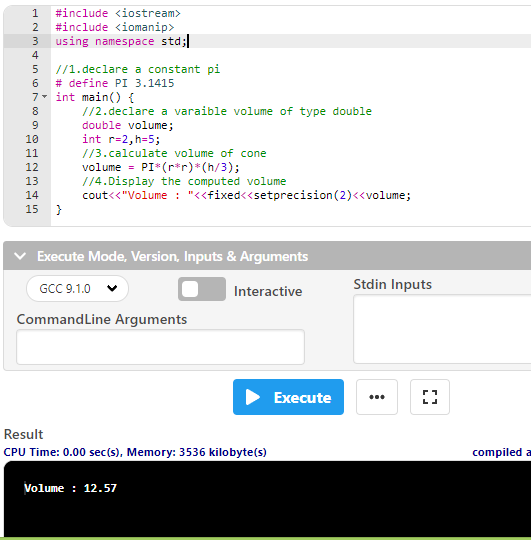The height and width of the screenshot is (540, 531).
Task: Open the GCC 9.1.0 version dropdown
Action: [x=77, y=289]
